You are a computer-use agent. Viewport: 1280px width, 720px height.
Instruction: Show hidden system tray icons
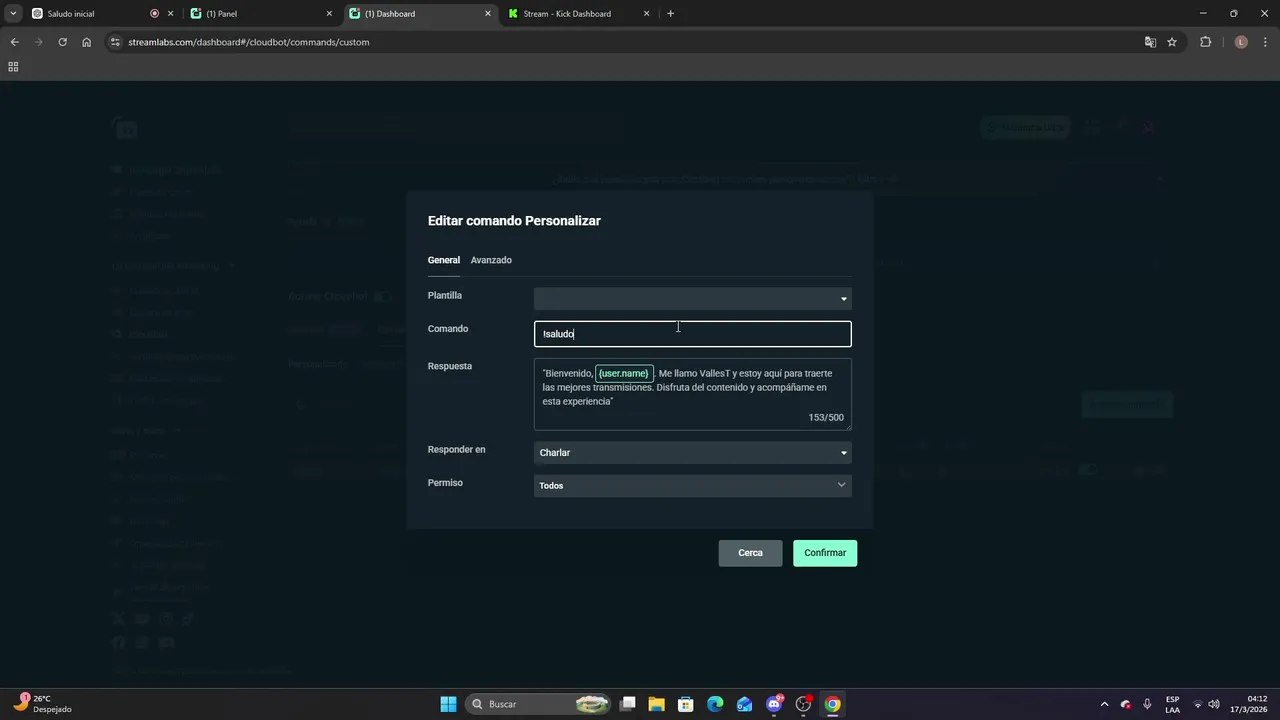click(x=1104, y=704)
